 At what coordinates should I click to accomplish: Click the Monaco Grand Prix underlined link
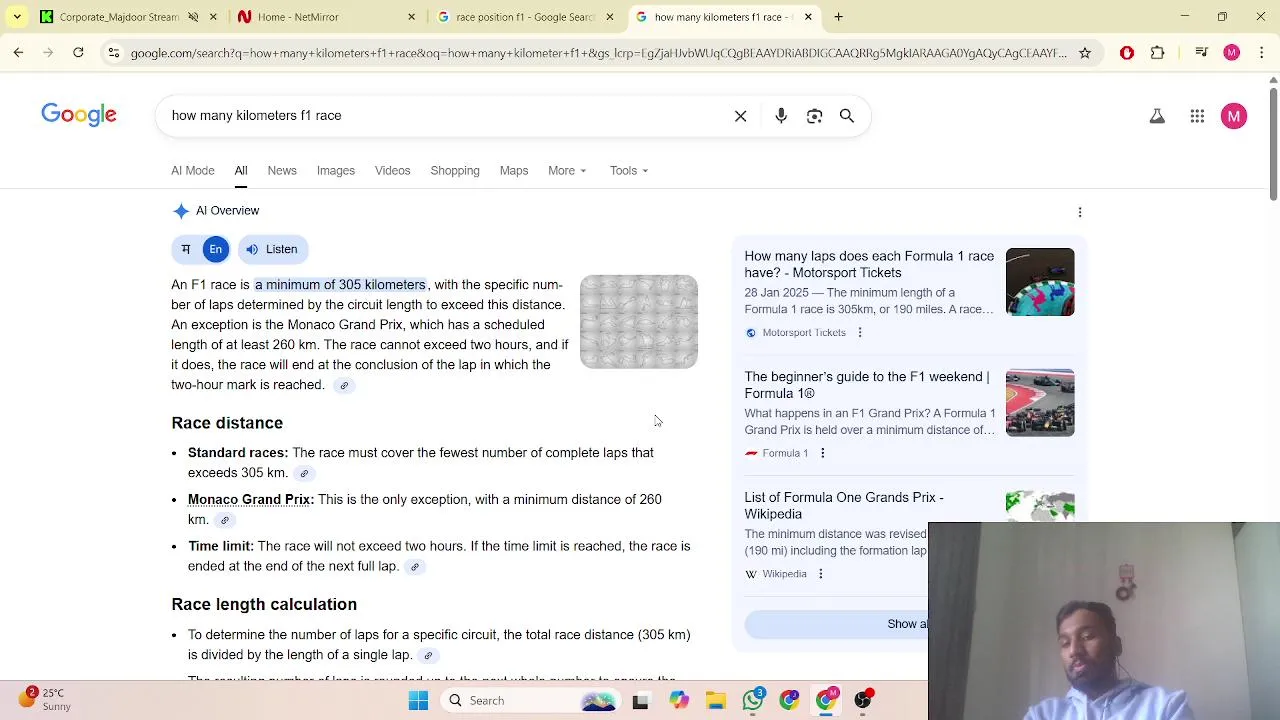tap(249, 500)
